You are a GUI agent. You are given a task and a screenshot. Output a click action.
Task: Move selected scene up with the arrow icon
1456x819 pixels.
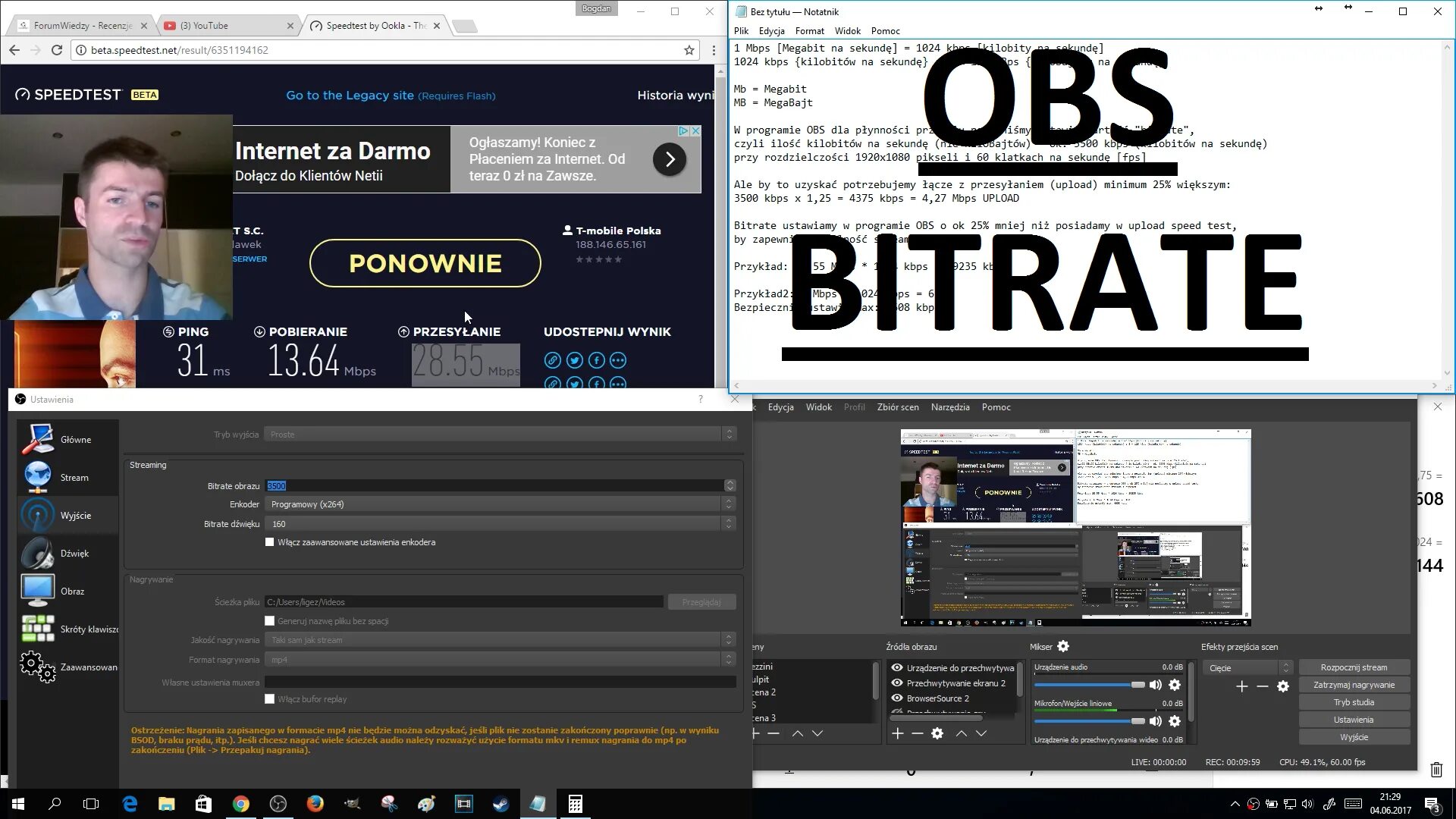(x=798, y=733)
